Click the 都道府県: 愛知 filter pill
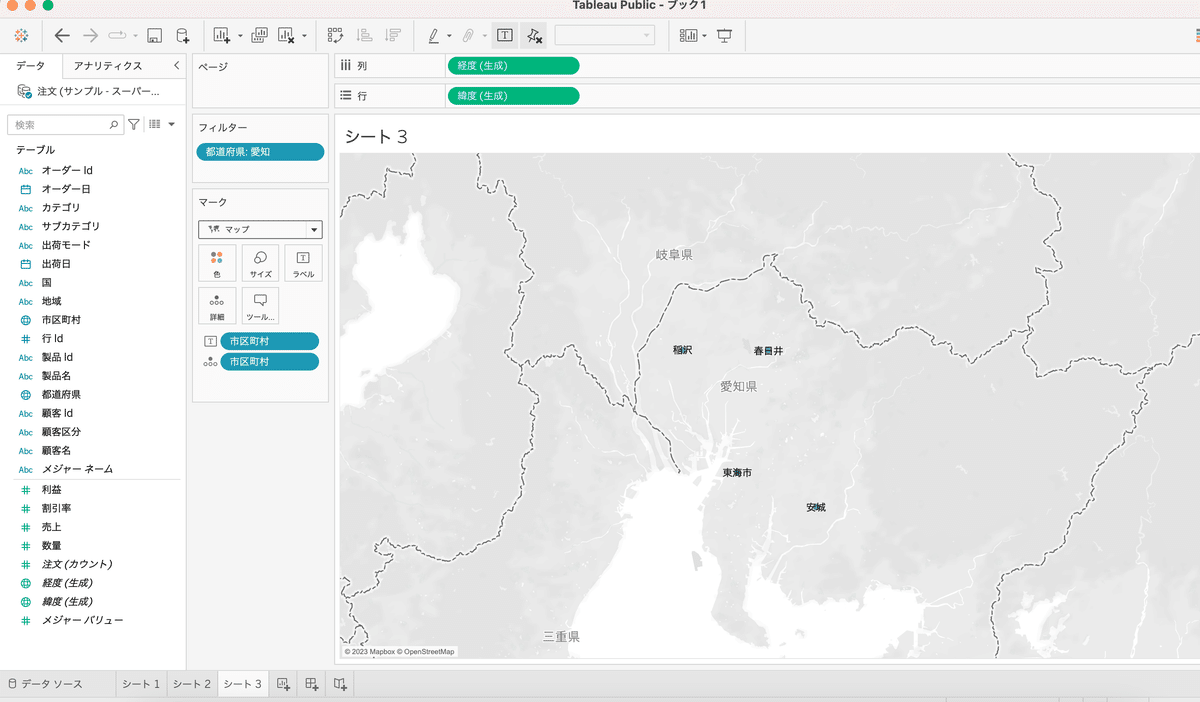This screenshot has width=1200, height=702. 261,152
